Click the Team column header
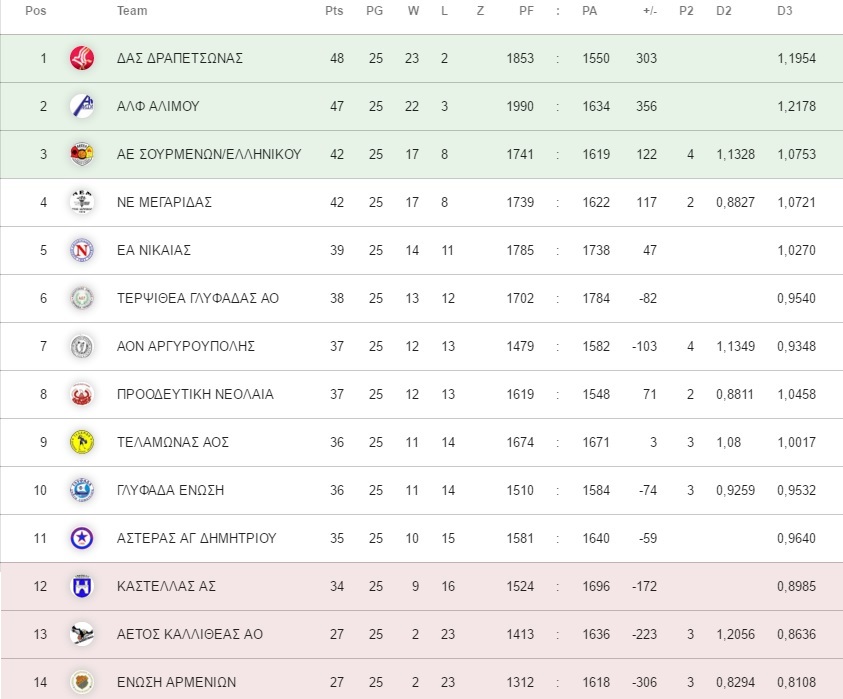 tap(132, 11)
